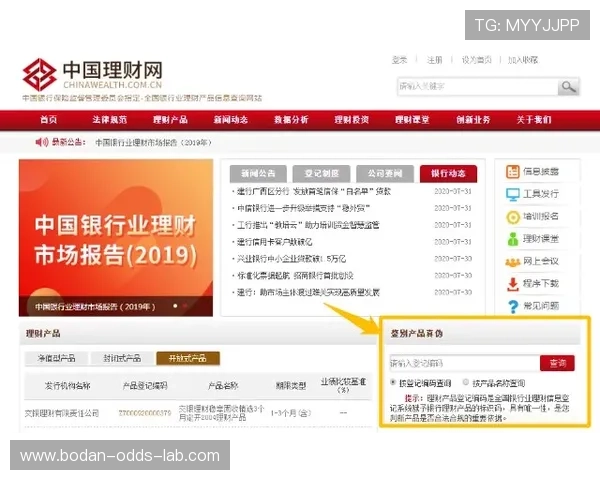Open the 新闻动态 navigation item

coord(231,120)
